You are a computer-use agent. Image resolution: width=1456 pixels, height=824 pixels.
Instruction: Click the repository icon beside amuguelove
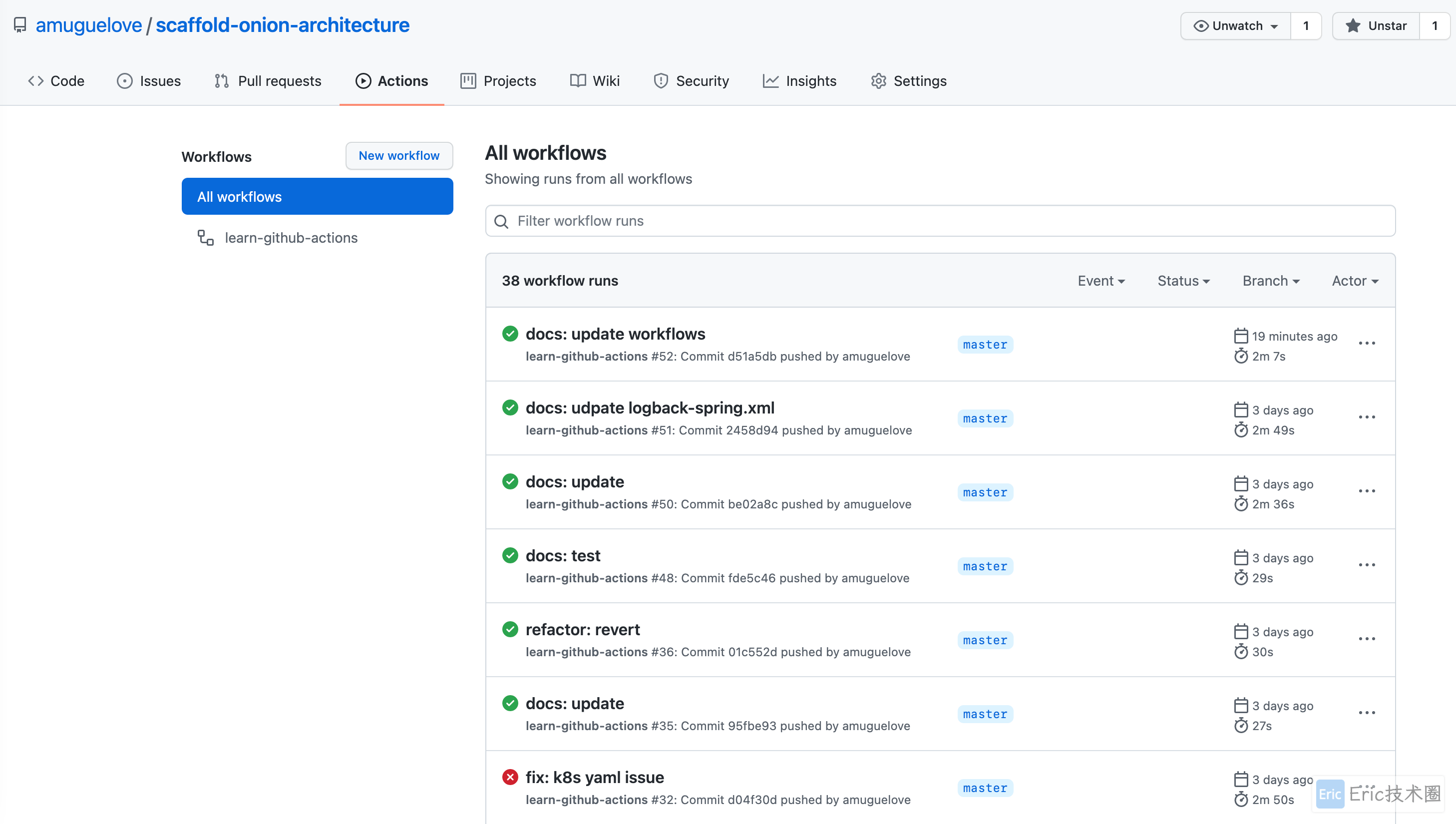20,25
